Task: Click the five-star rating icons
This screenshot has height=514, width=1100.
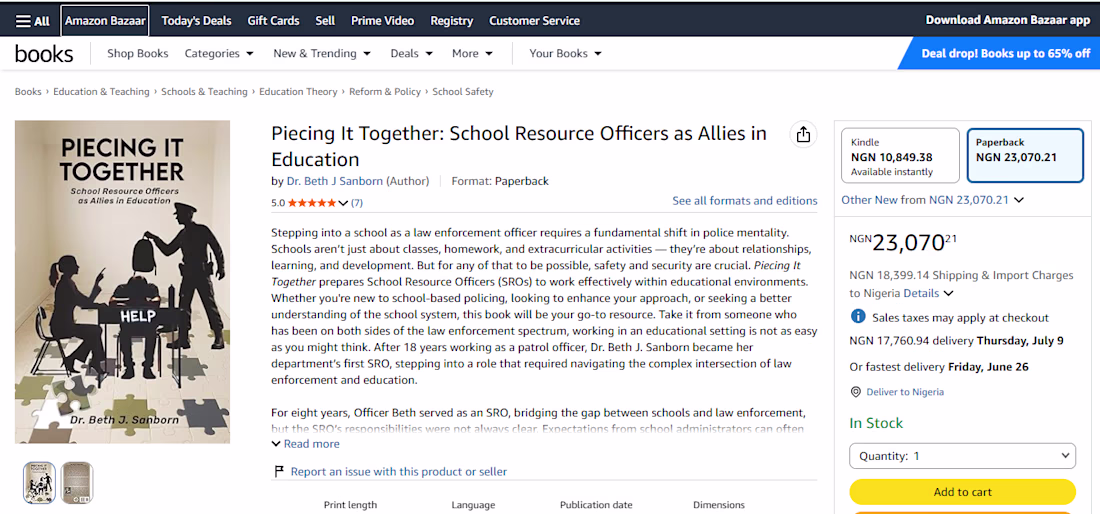Action: click(311, 203)
